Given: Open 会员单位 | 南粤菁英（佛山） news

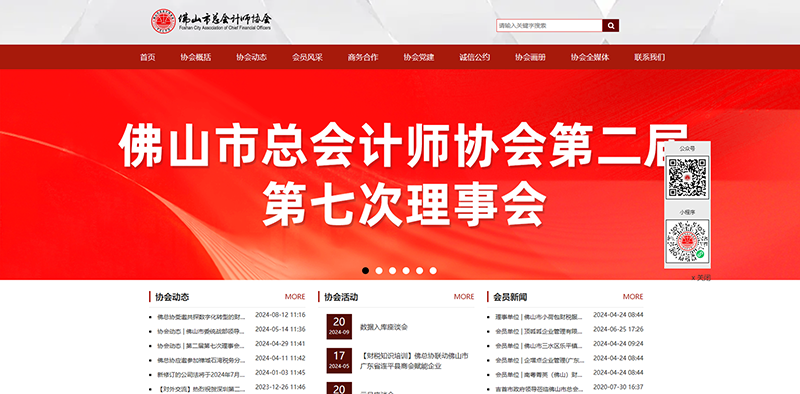Looking at the screenshot, I should (539, 375).
